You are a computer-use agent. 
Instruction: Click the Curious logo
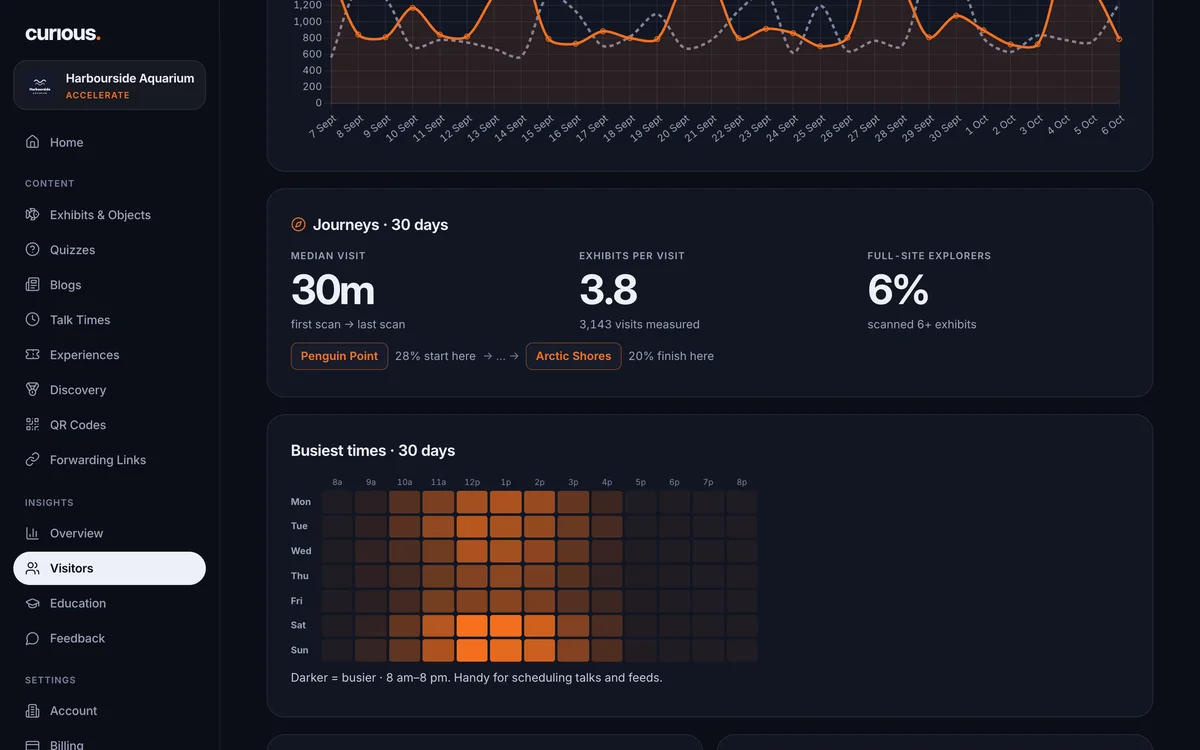[x=63, y=34]
